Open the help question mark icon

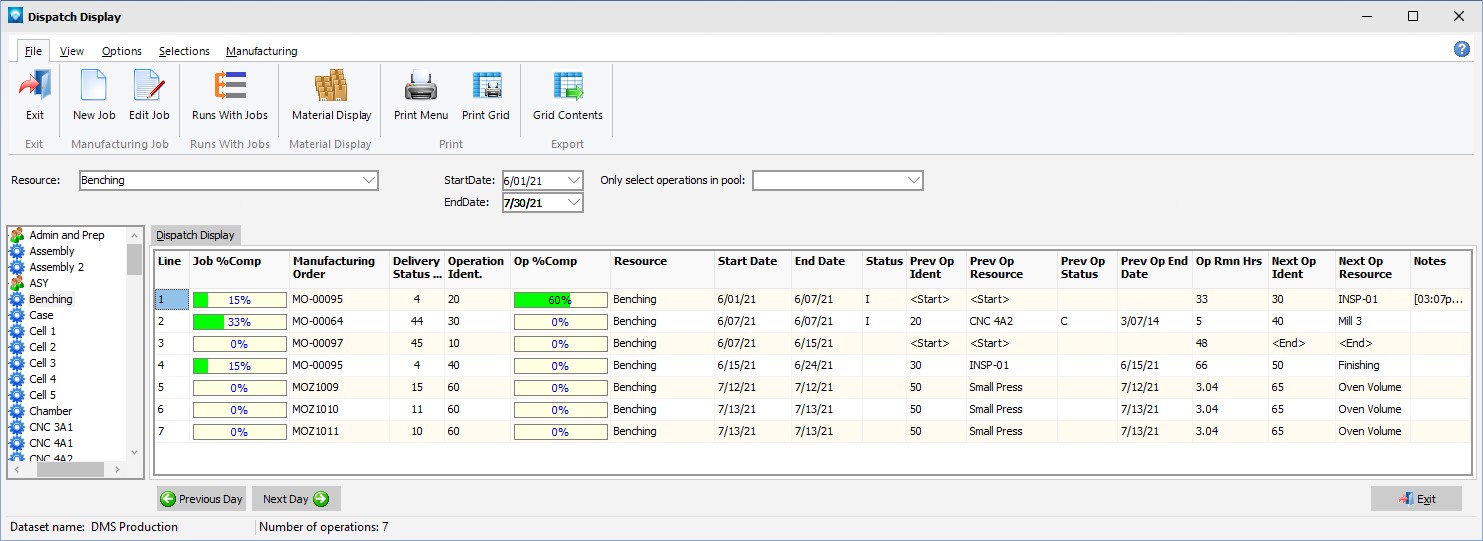click(x=1461, y=50)
